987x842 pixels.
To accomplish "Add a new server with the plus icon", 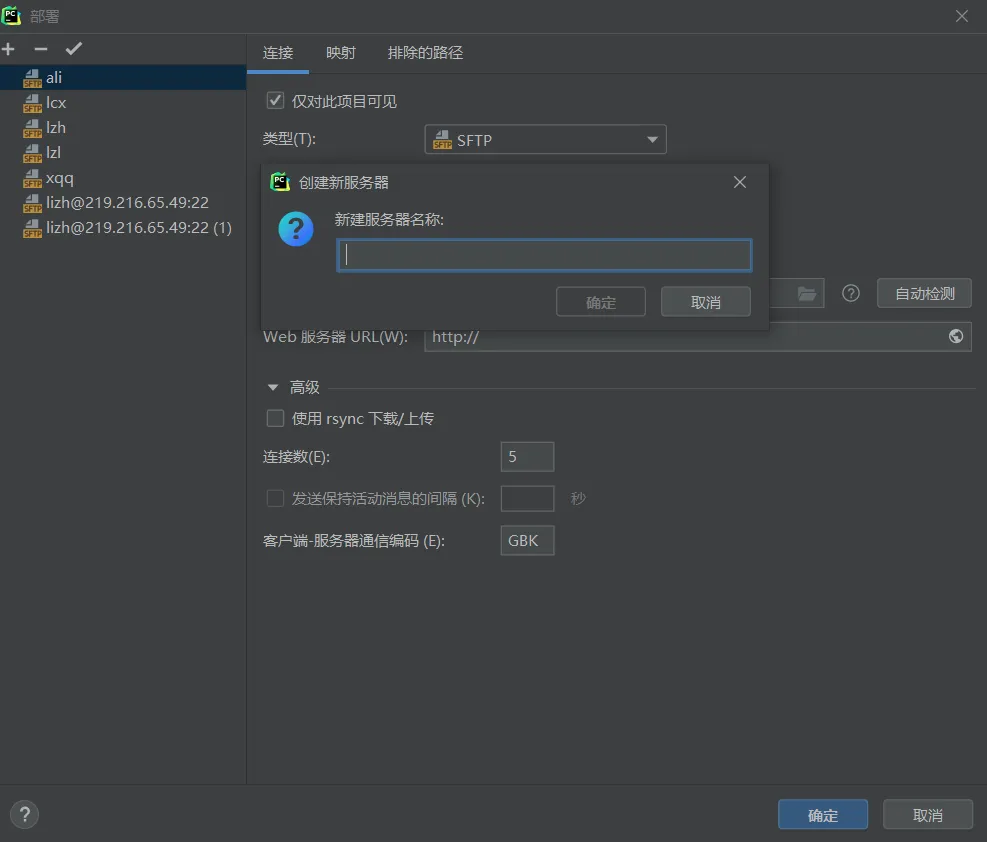I will pos(8,48).
